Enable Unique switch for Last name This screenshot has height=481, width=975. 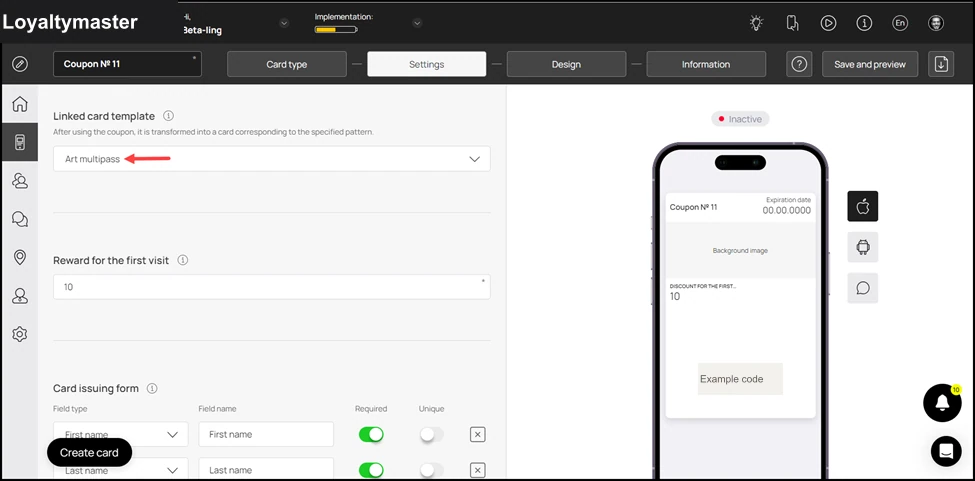point(432,470)
